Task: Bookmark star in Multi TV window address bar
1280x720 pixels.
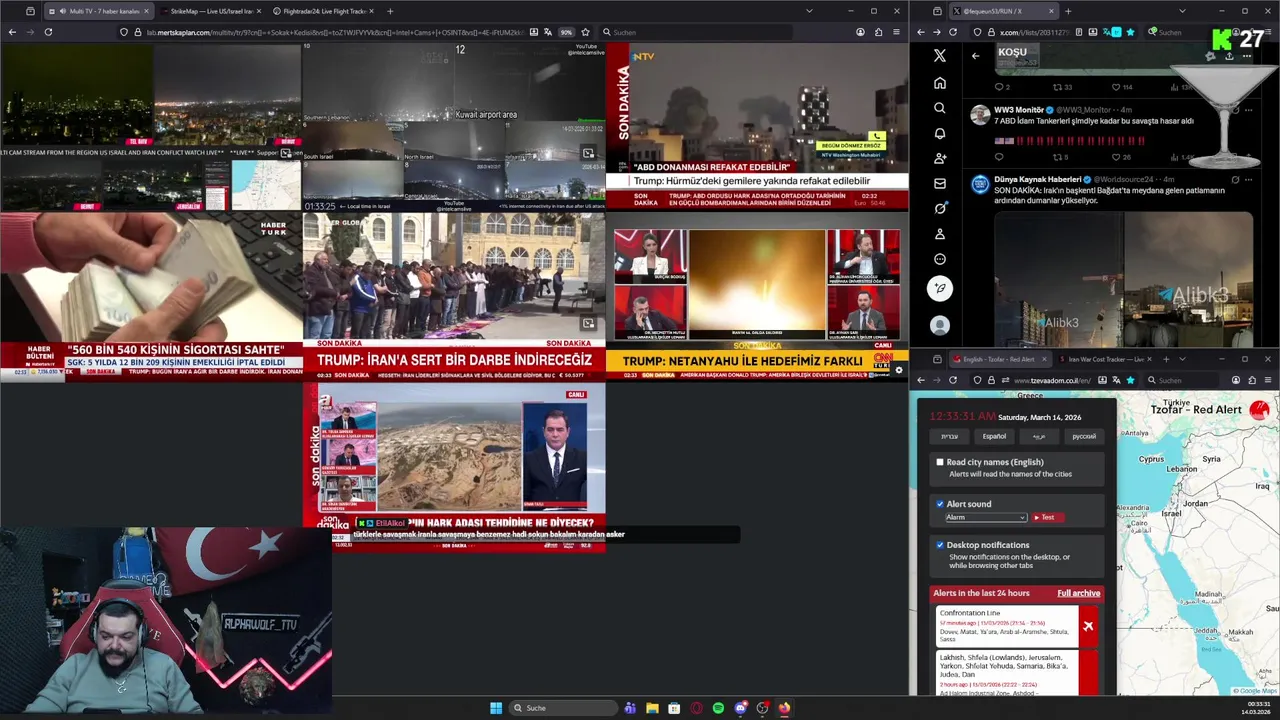Action: pos(585,32)
